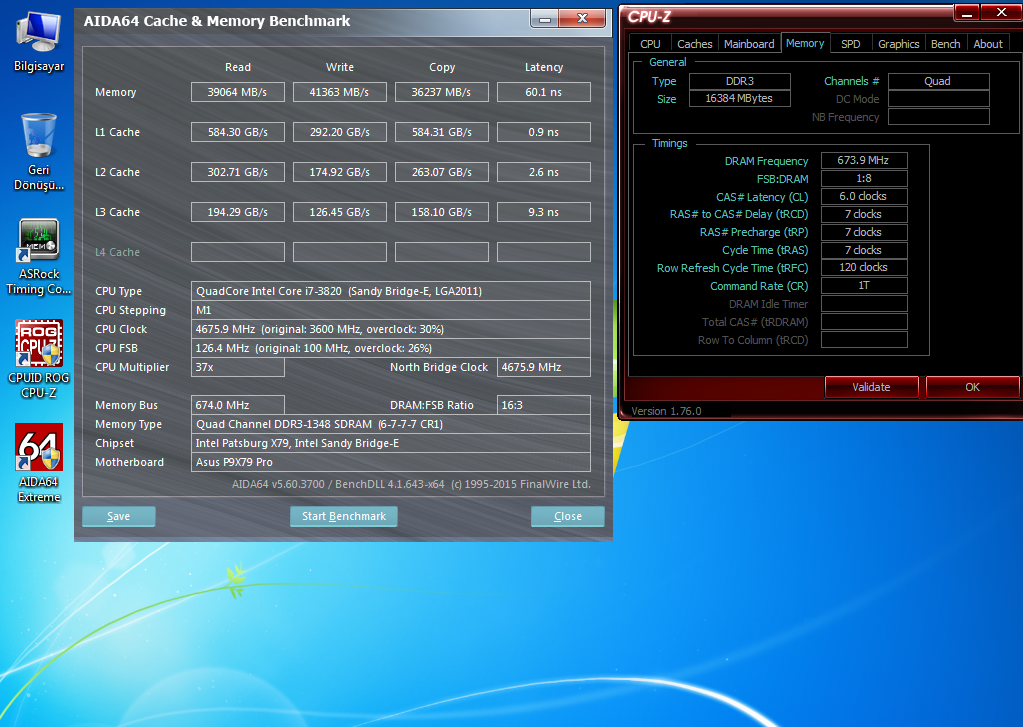Click Save in AIDA64 benchmark window
The image size is (1023, 727).
pos(119,516)
